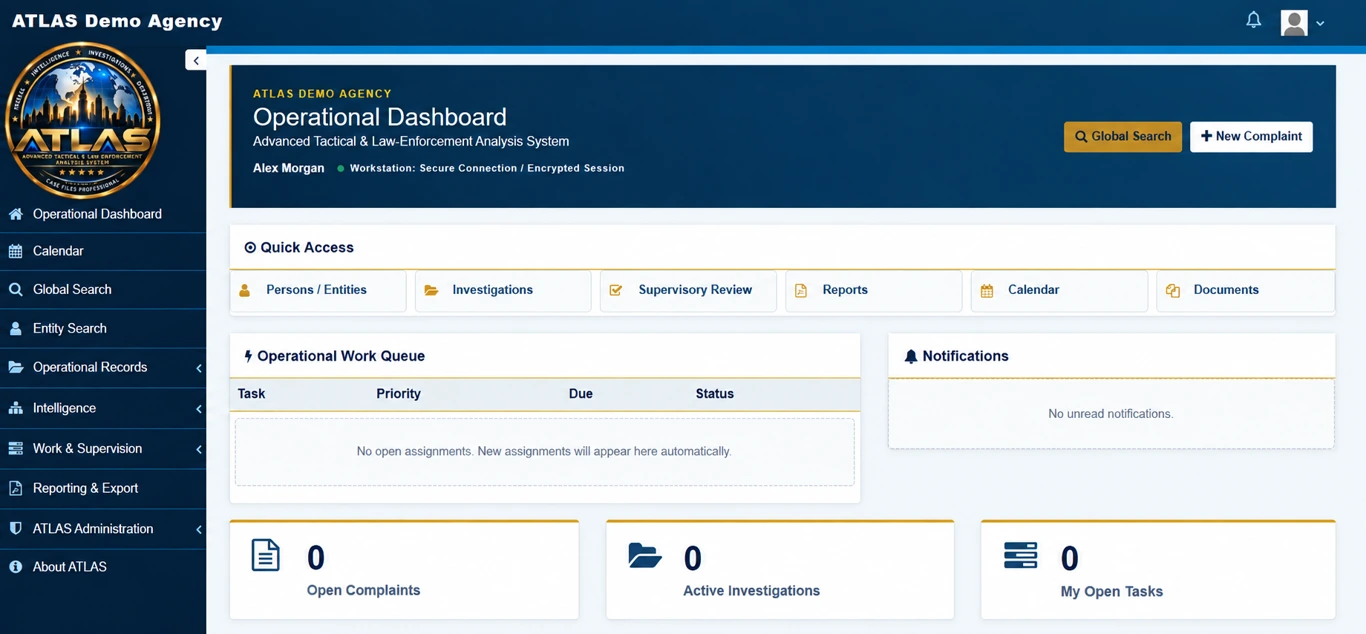Open the Documents quick access tile

[1245, 291]
